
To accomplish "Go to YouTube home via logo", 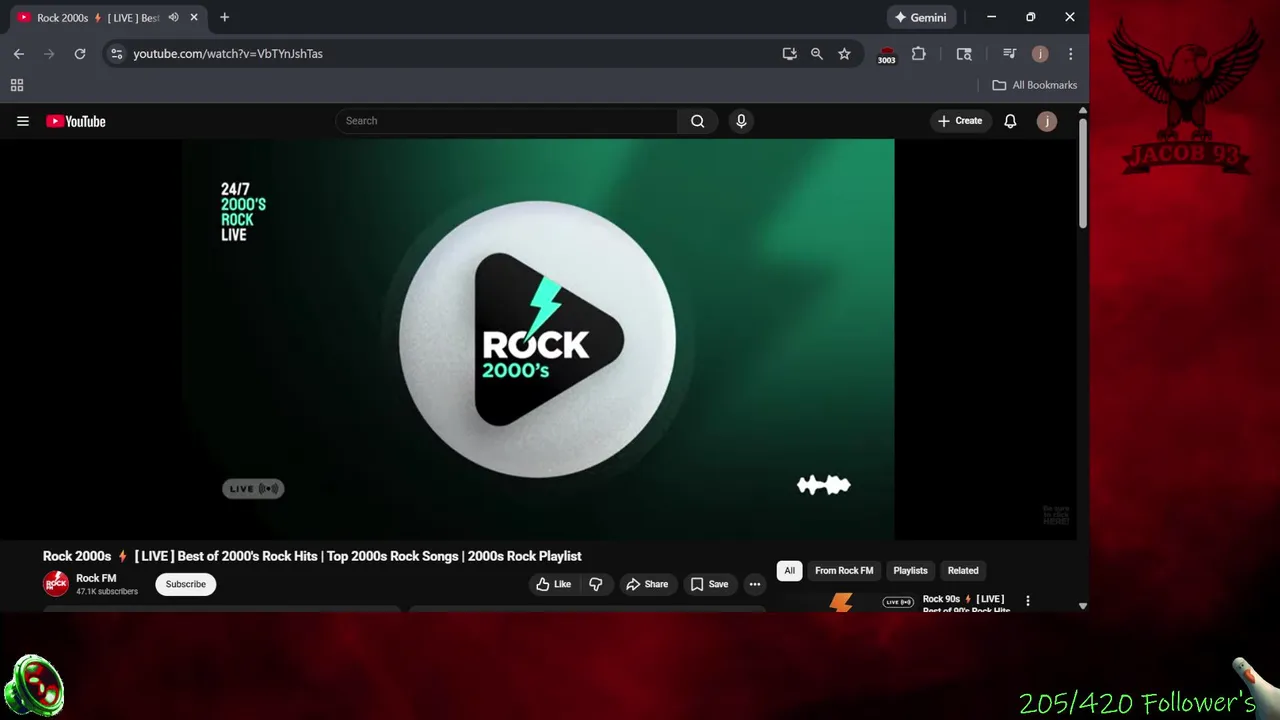I will pyautogui.click(x=76, y=121).
